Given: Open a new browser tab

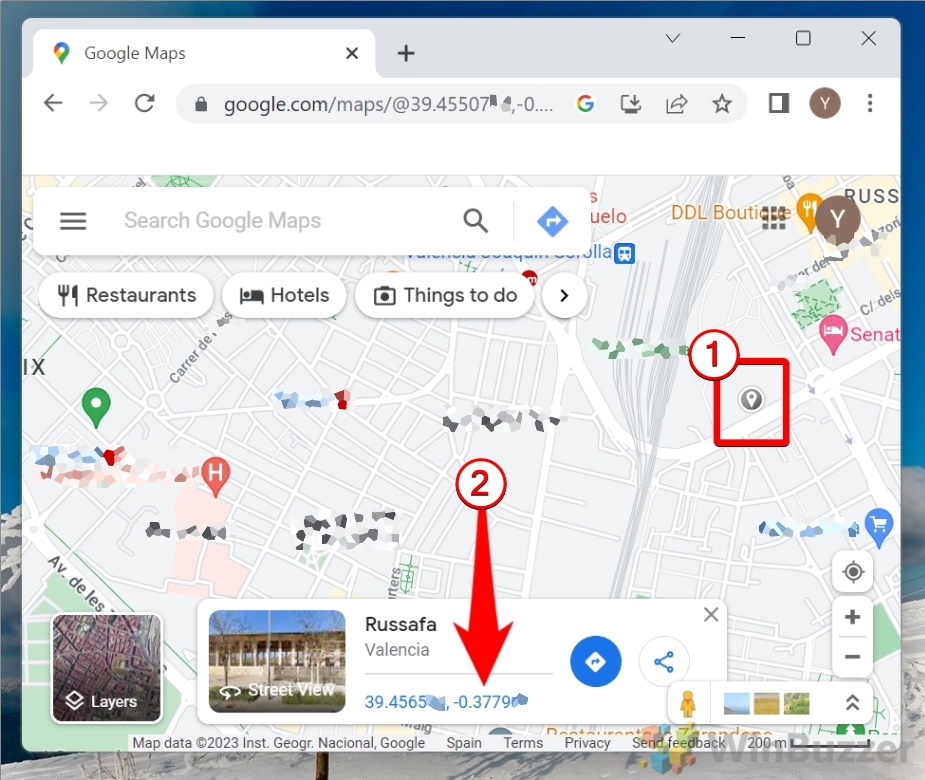Looking at the screenshot, I should pyautogui.click(x=406, y=54).
